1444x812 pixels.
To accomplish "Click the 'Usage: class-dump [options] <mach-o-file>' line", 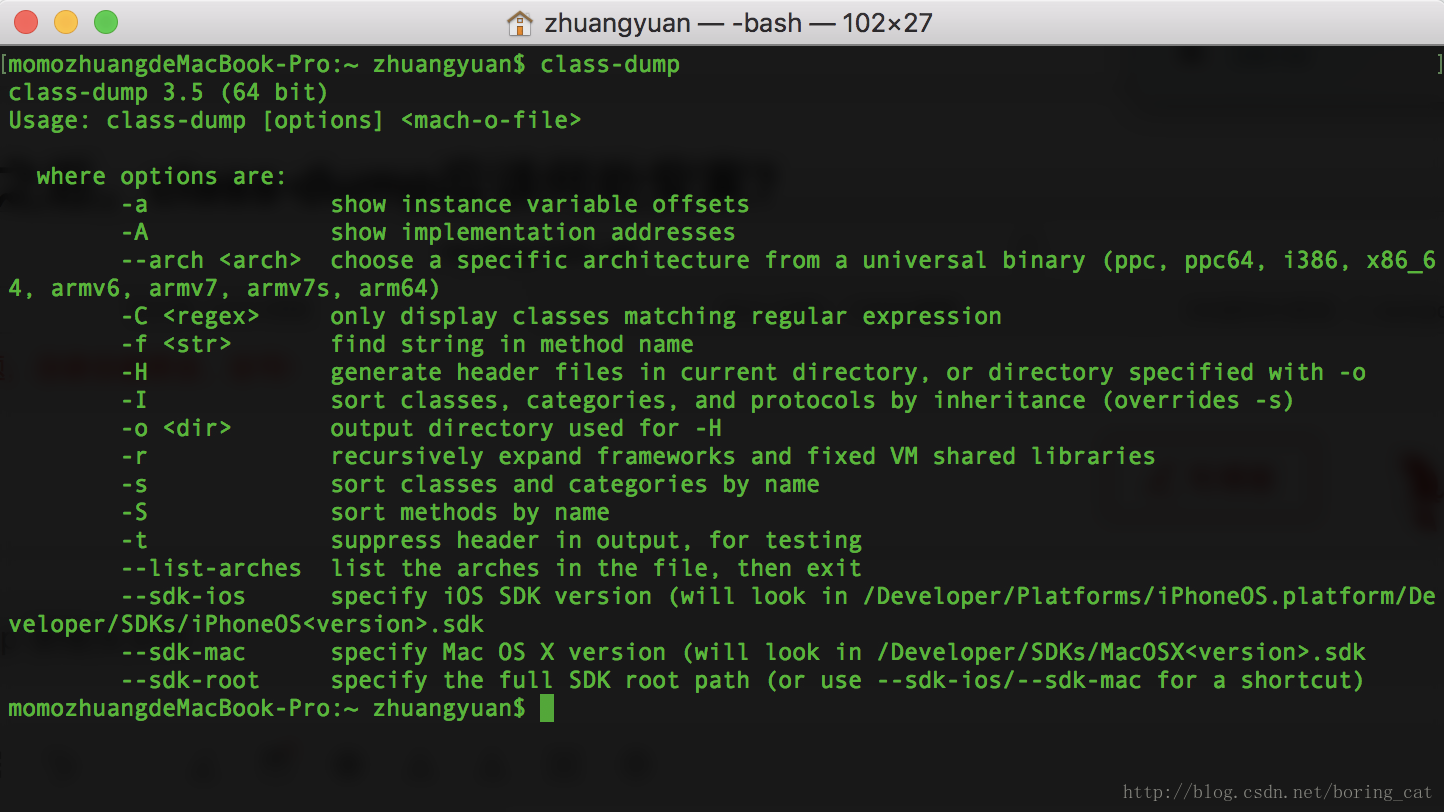I will (295, 121).
